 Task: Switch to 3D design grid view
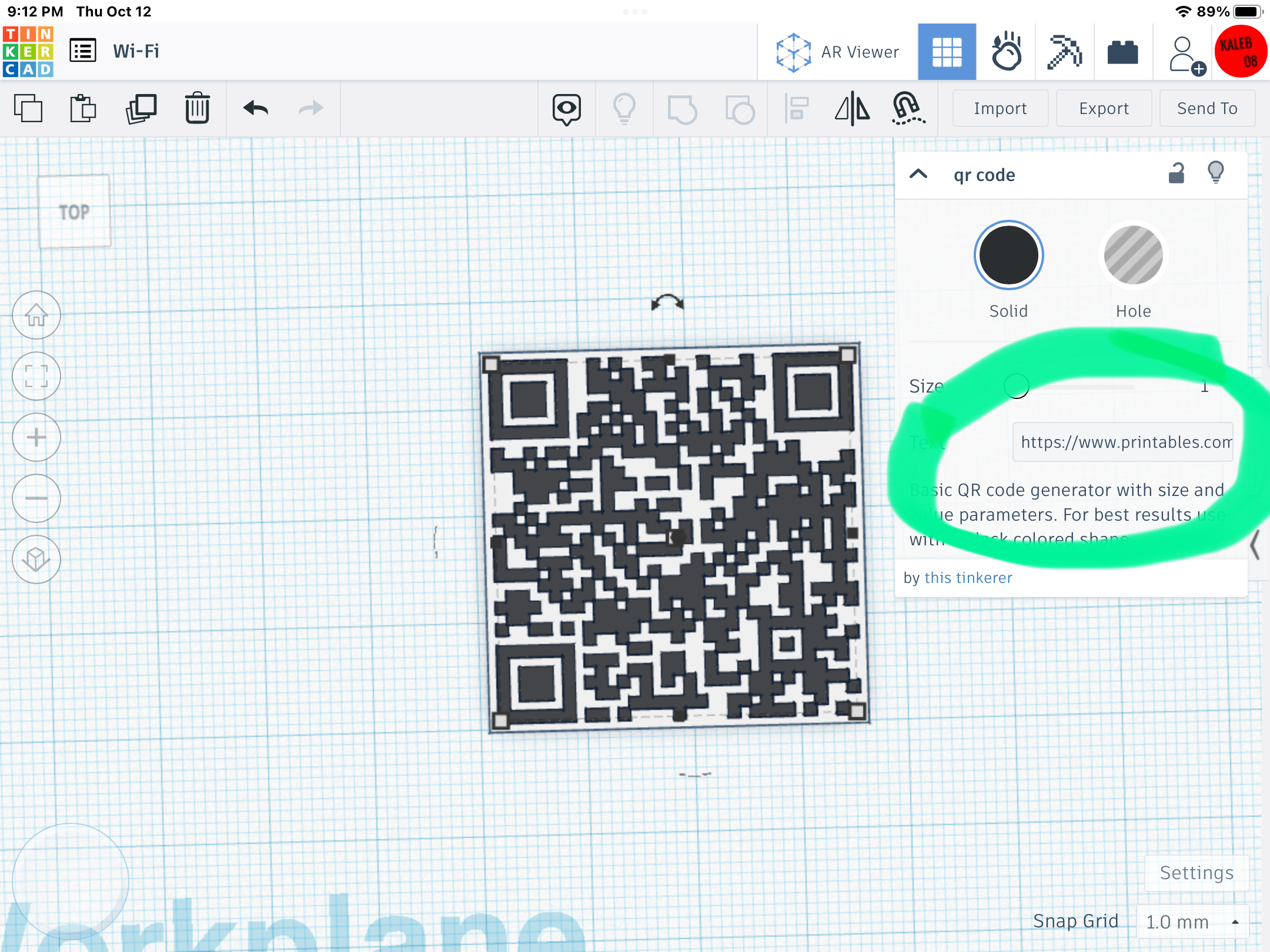947,52
